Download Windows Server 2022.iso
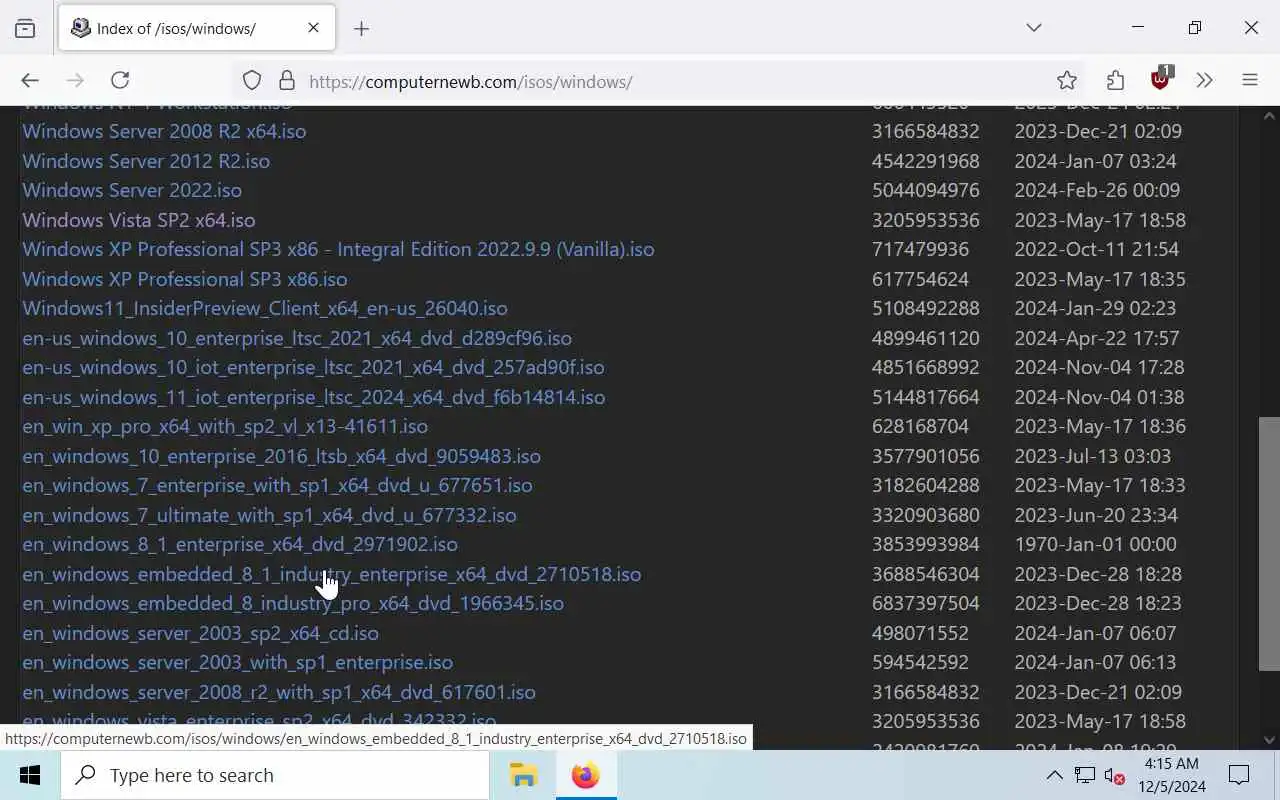This screenshot has height=800, width=1280. point(132,190)
